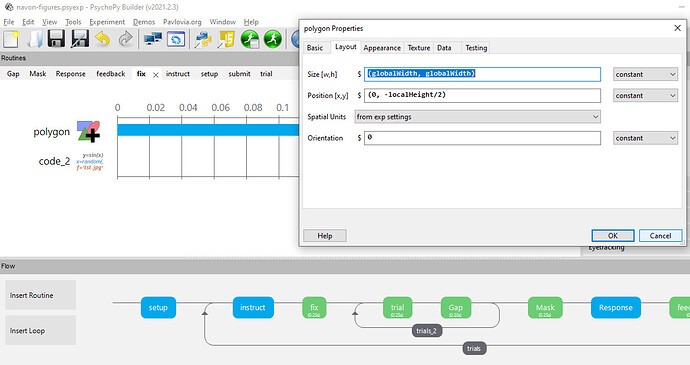This screenshot has height=365, width=690.
Task: Open the Pavlovia.org menu
Action: point(182,22)
